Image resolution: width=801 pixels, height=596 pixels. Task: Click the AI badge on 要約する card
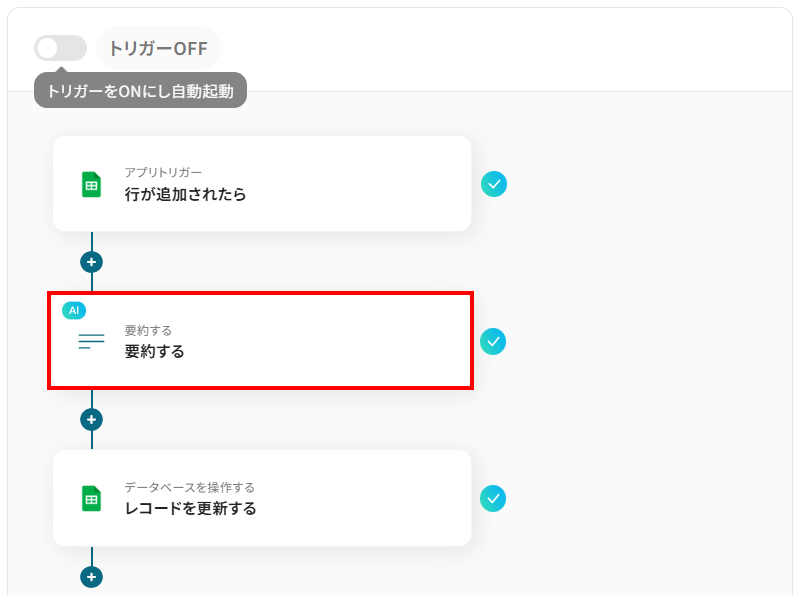click(74, 311)
